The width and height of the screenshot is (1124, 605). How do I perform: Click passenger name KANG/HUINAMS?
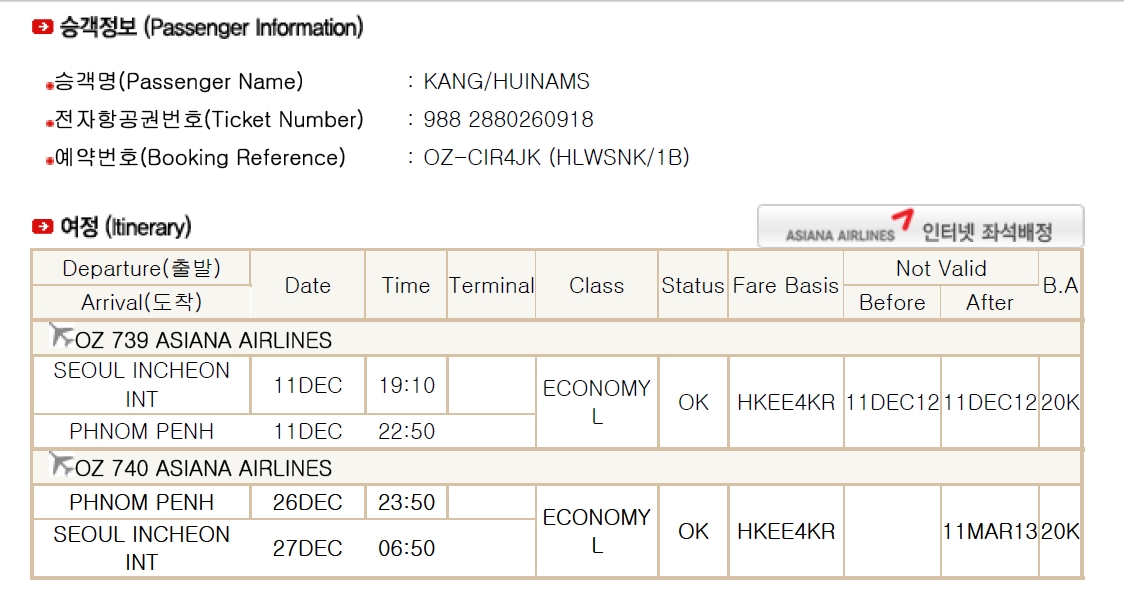[x=506, y=82]
